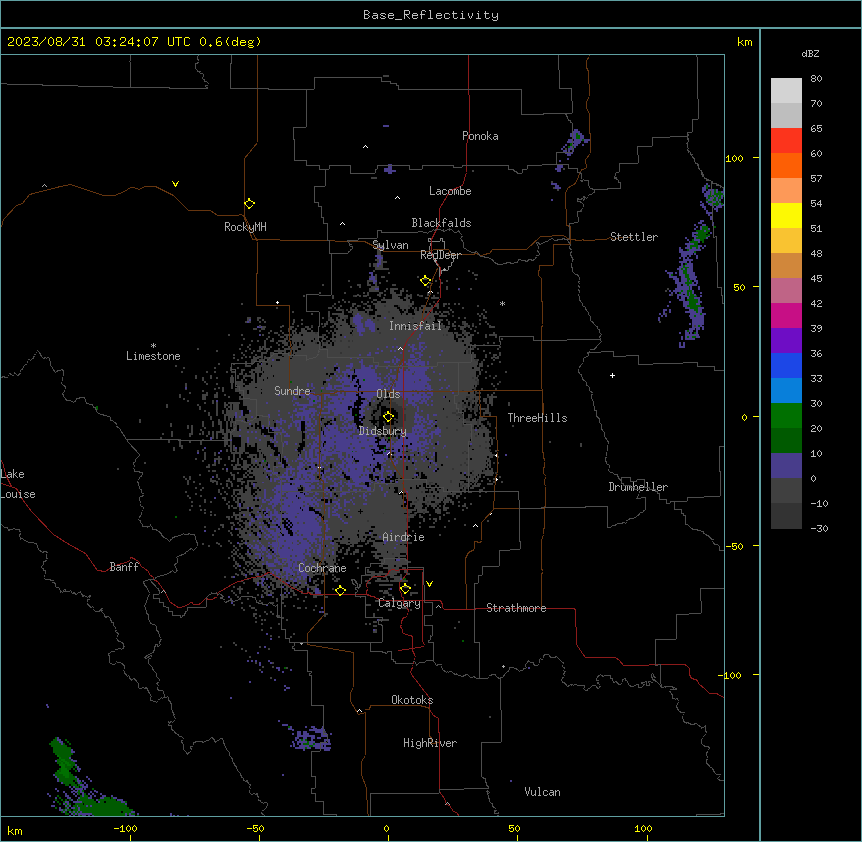Screen dimensions: 862x842
Task: Click the asterisk marker above Limestone
Action: tap(153, 346)
